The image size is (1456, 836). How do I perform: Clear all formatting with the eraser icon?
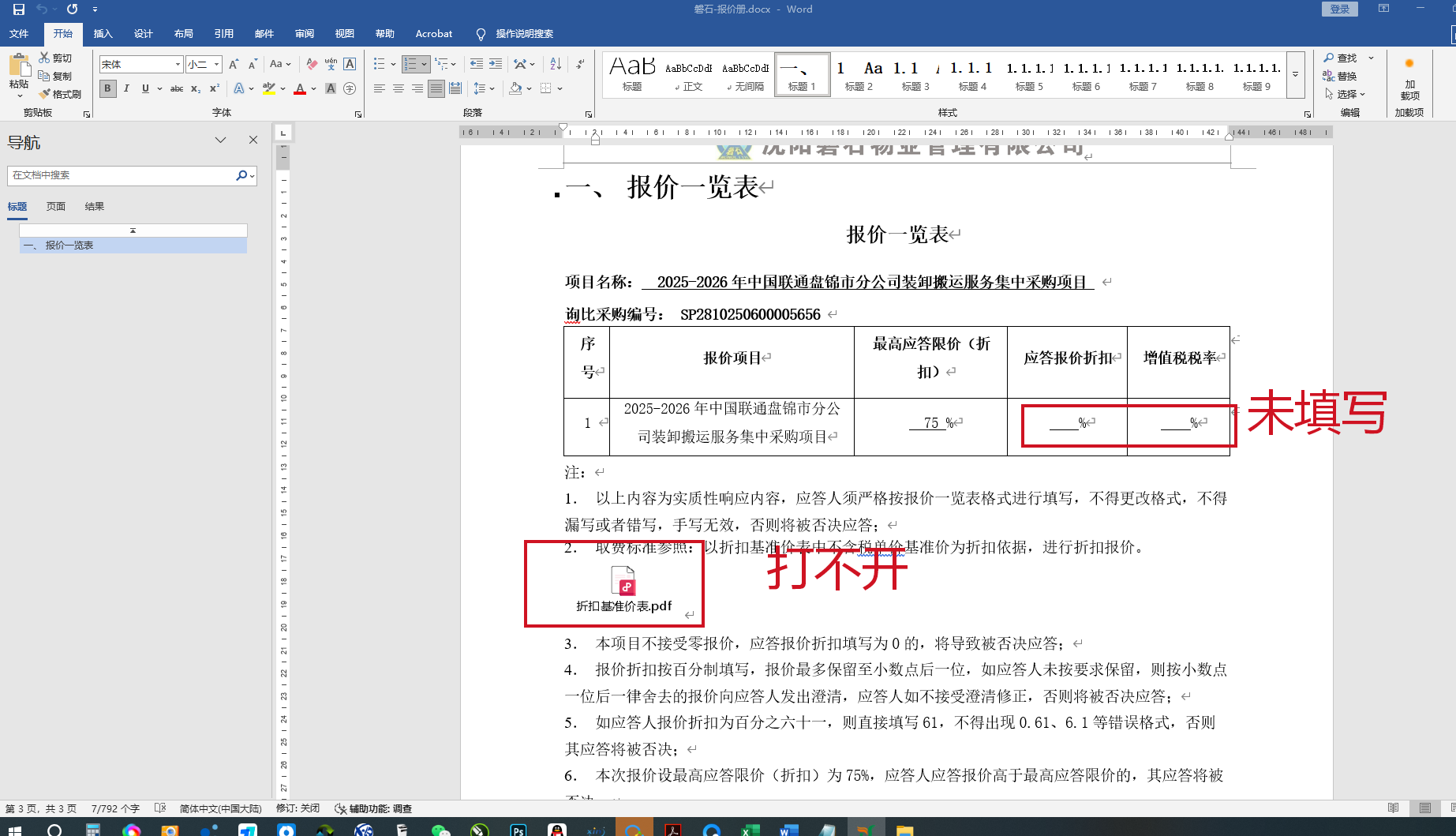312,64
